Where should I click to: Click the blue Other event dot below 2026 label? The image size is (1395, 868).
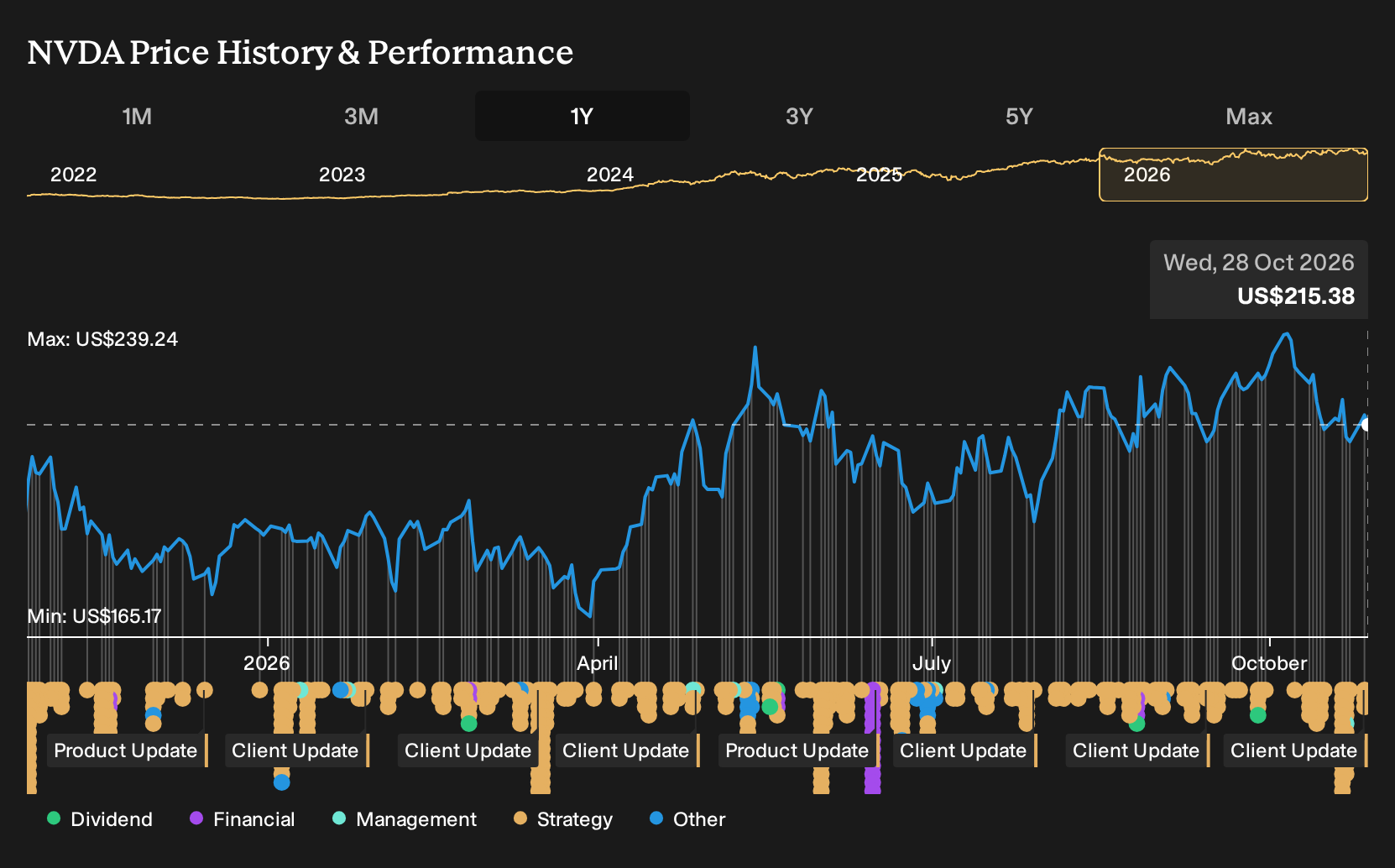pyautogui.click(x=282, y=782)
